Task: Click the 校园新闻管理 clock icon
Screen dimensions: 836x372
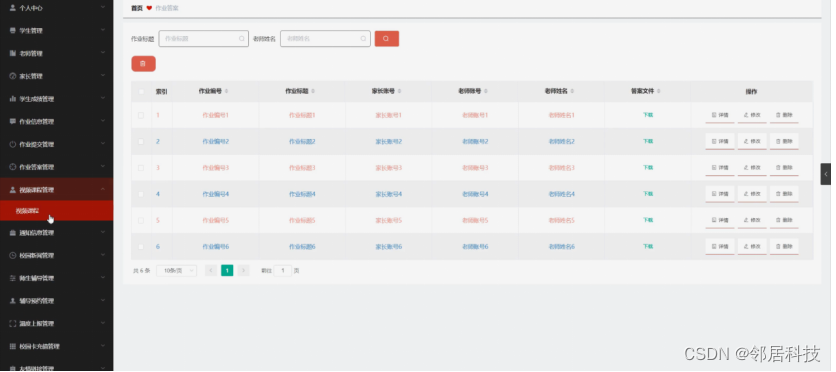Action: pos(13,255)
